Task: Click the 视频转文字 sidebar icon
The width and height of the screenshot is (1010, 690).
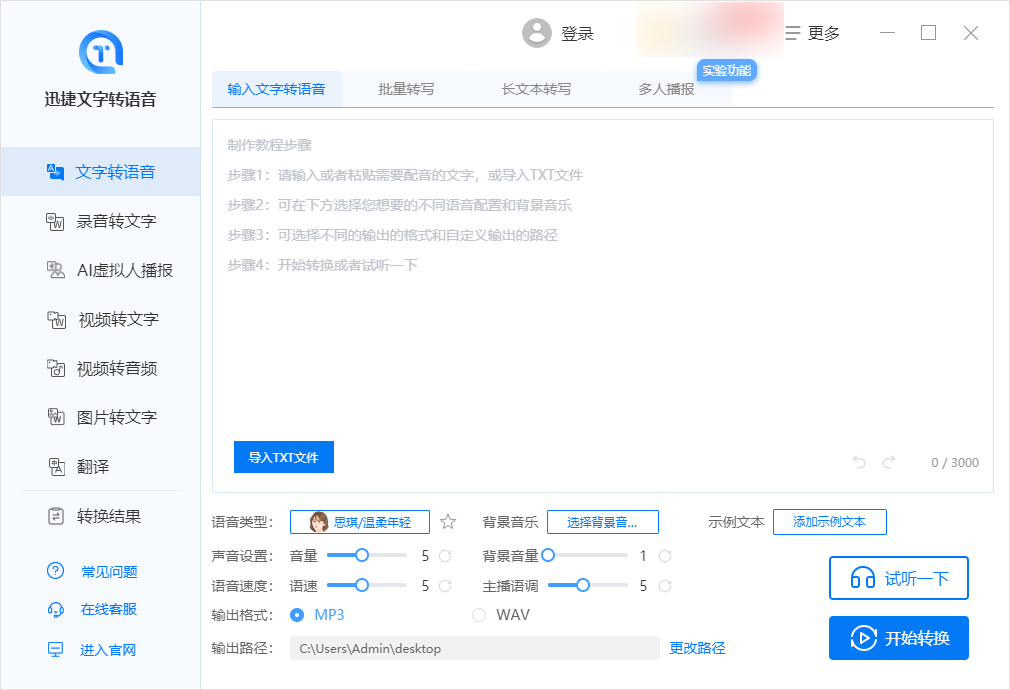Action: (56, 320)
